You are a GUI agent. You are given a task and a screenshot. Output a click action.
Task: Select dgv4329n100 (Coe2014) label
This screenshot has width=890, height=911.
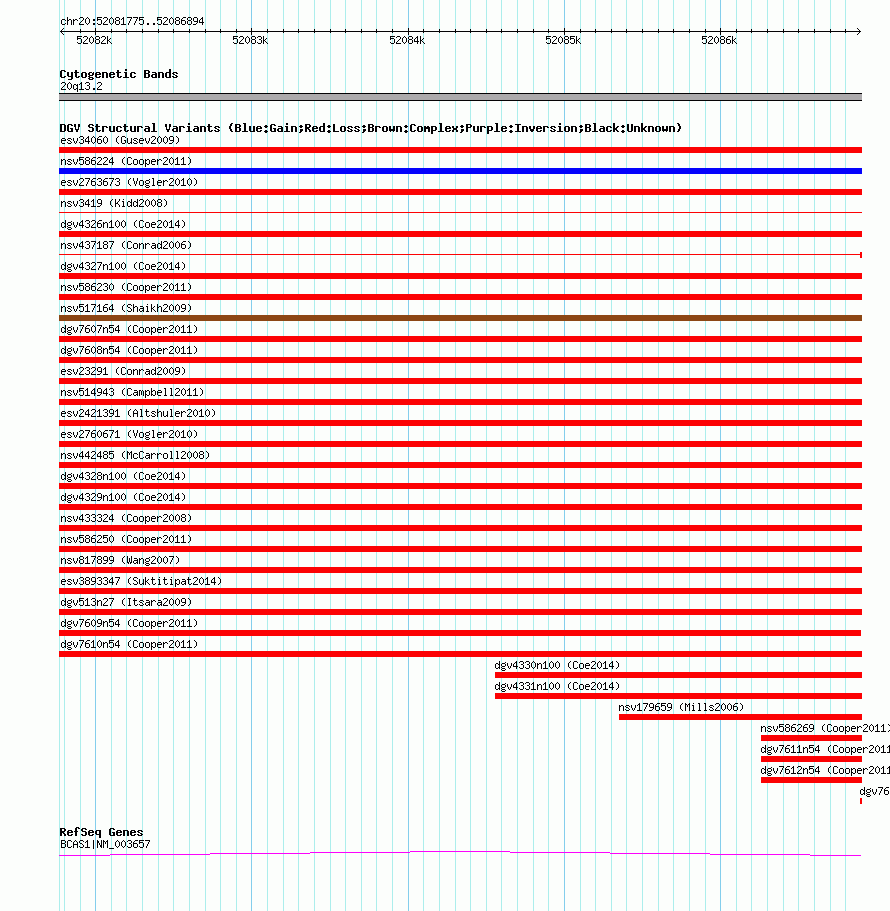(123, 496)
